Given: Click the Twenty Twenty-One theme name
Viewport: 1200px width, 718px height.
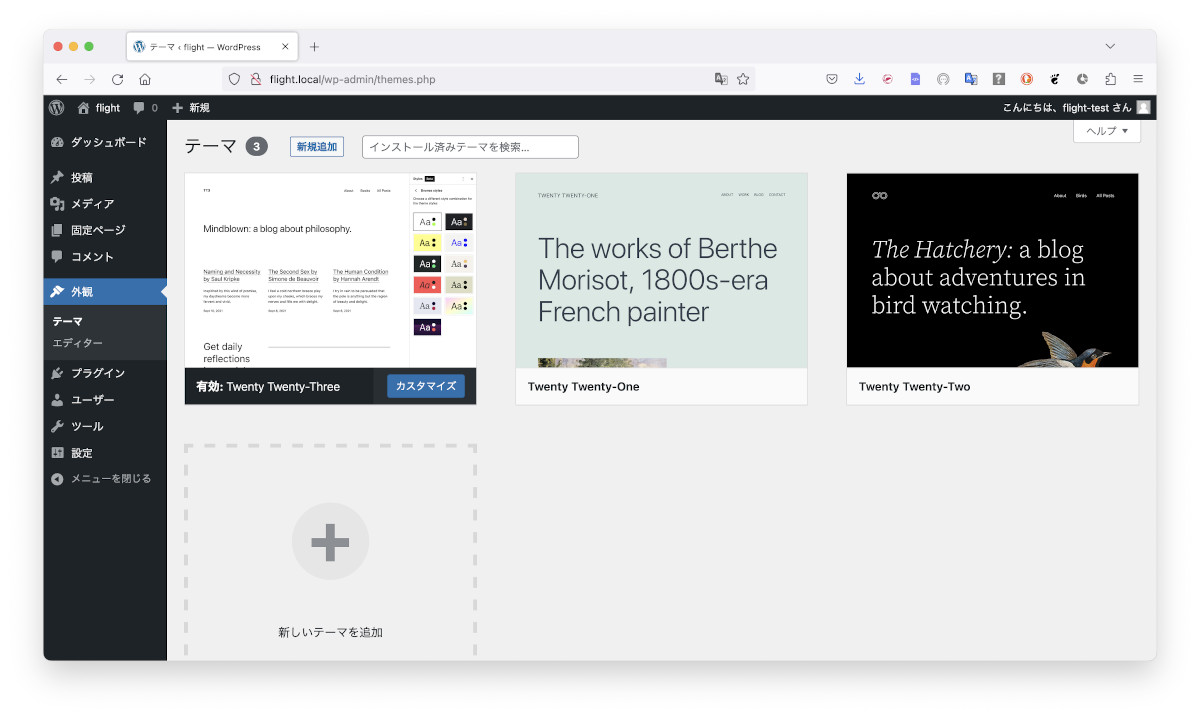Looking at the screenshot, I should [584, 387].
